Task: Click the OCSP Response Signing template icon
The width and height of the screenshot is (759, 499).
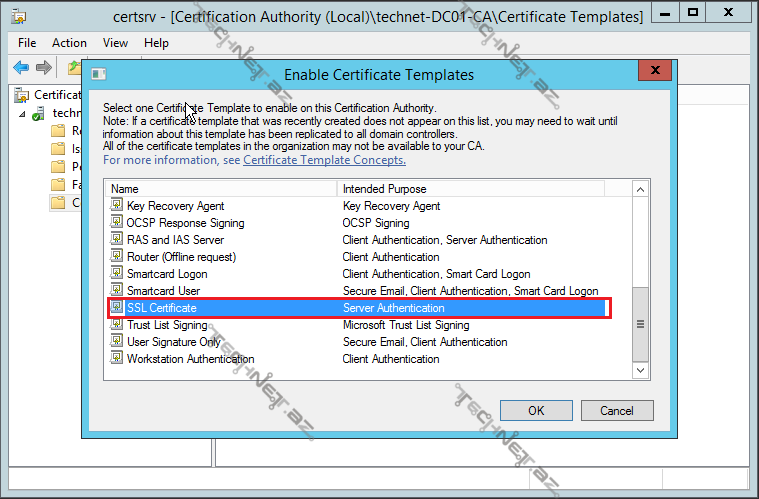Action: [116, 223]
